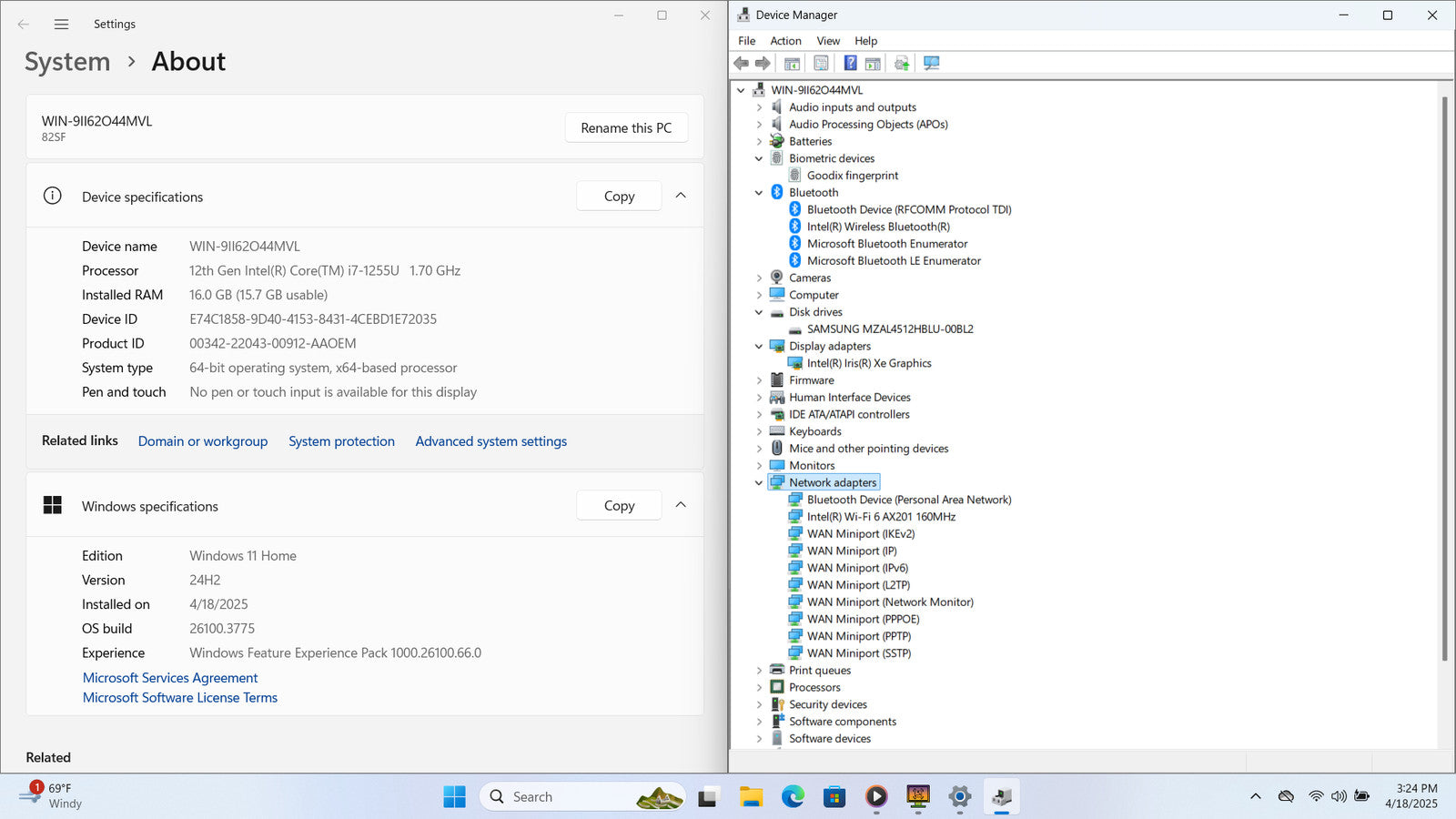This screenshot has width=1456, height=819.
Task: Open the File menu in Device Manager
Action: 746,41
